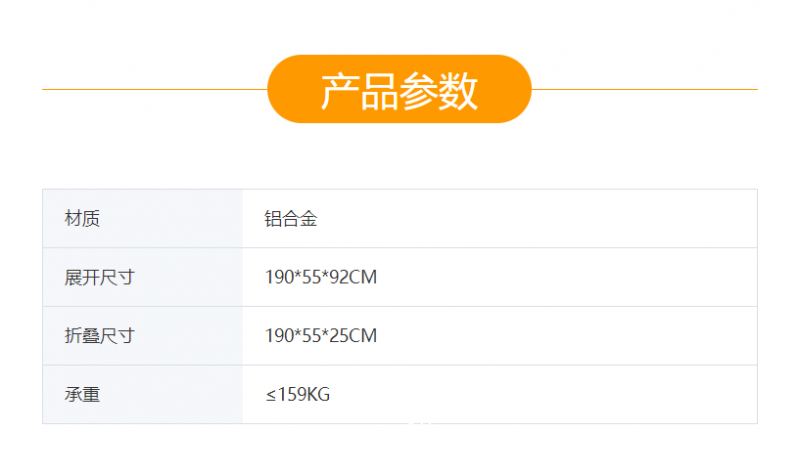The width and height of the screenshot is (800, 475).
Task: Select the ≤159KG load capacity value
Action: point(297,395)
